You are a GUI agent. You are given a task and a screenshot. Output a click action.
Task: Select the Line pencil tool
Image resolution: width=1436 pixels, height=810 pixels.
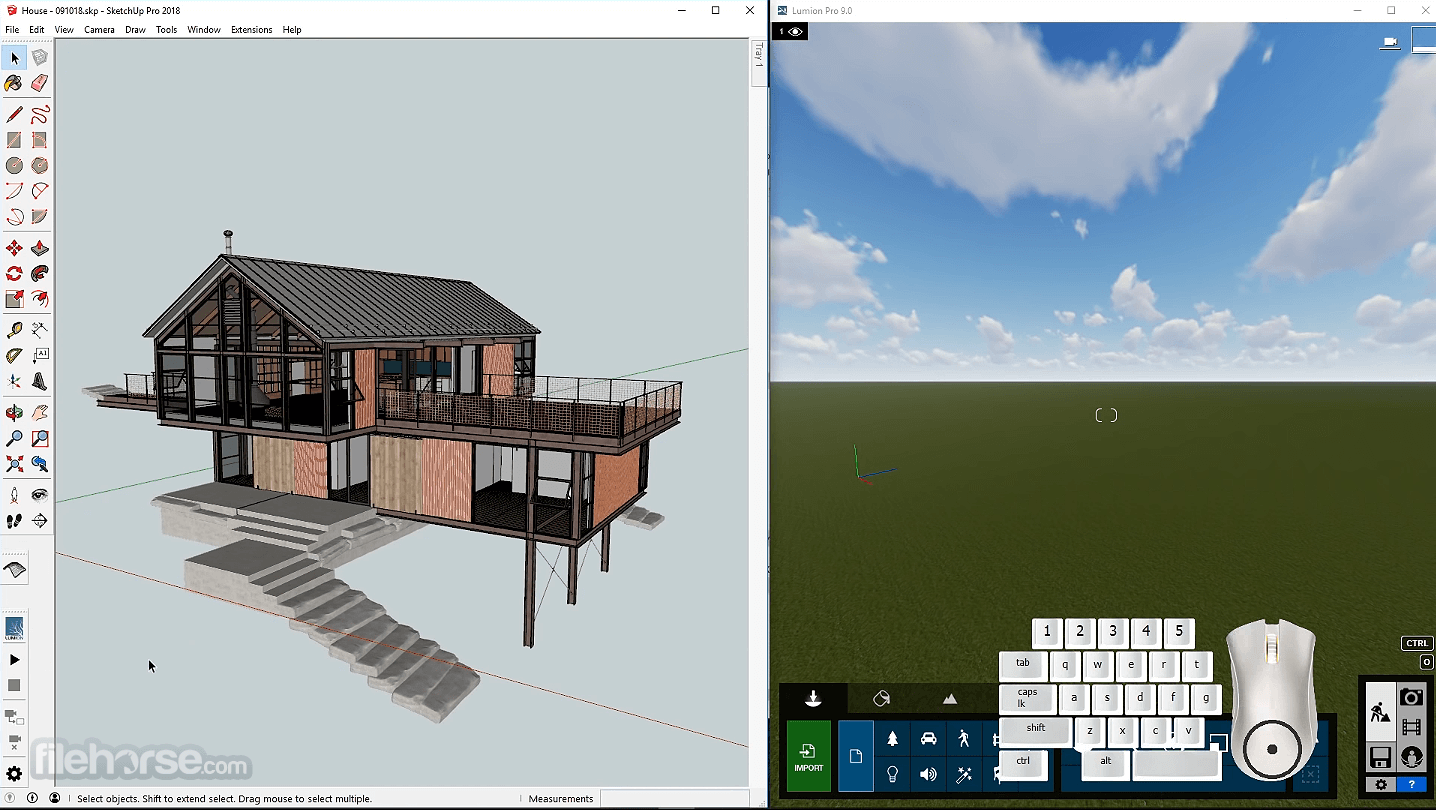point(14,115)
